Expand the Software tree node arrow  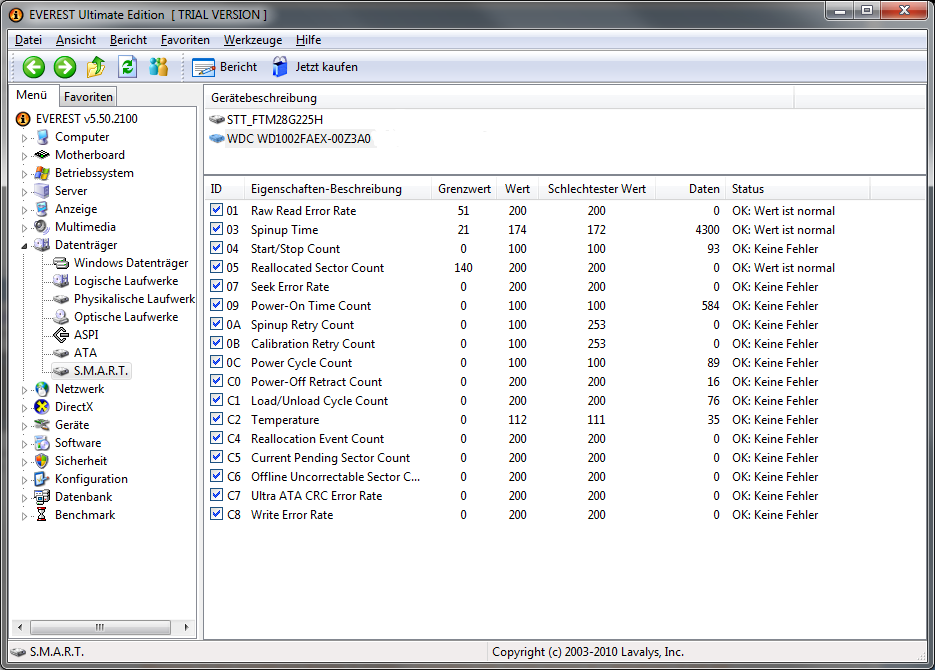click(24, 444)
